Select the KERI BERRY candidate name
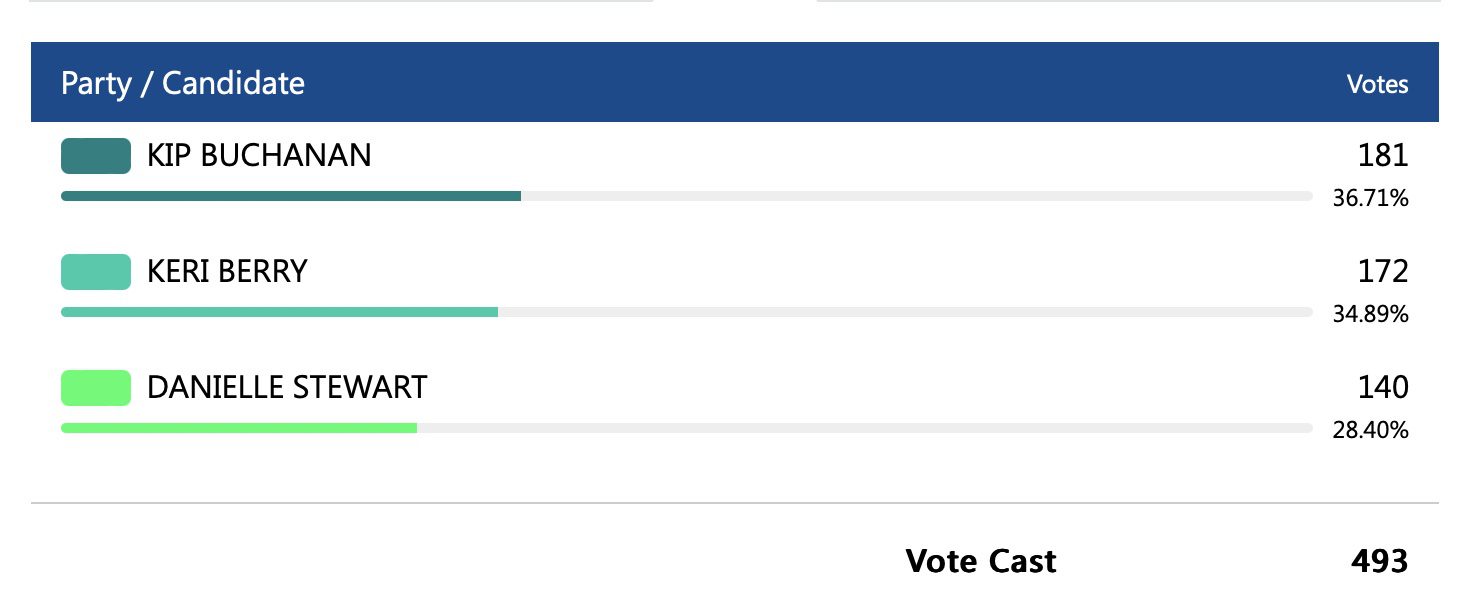 227,272
